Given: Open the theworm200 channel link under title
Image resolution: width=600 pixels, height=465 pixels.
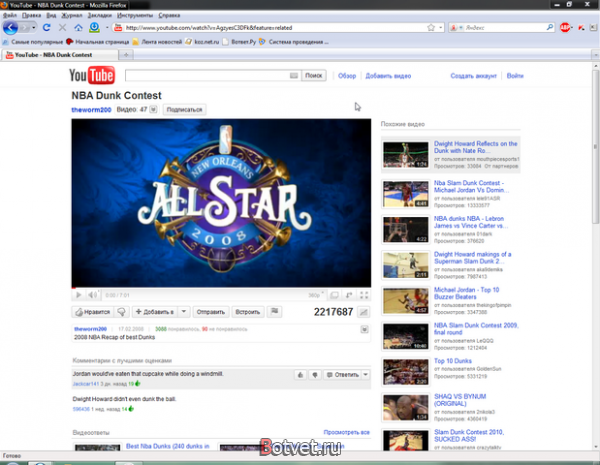Looking at the screenshot, I should (91, 110).
